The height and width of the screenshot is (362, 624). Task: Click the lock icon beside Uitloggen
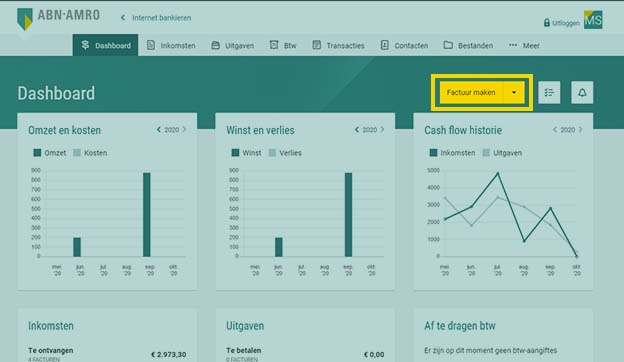(547, 23)
